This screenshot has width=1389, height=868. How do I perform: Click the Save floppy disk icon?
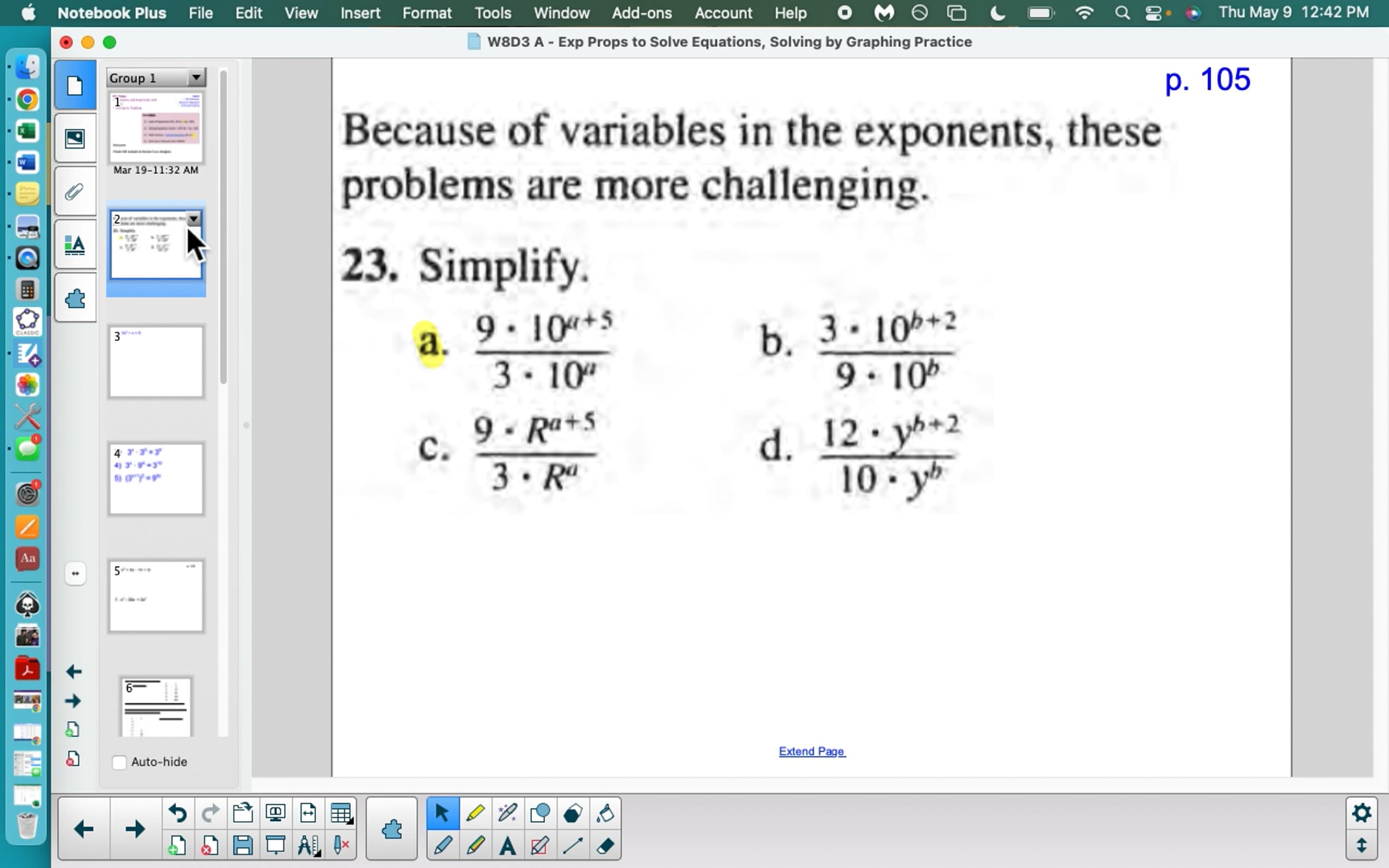click(242, 846)
